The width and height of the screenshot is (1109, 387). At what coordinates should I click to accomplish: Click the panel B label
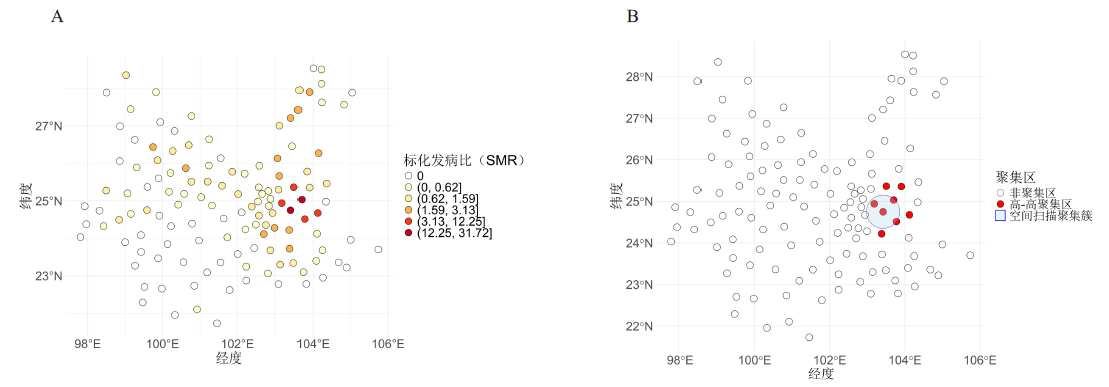632,17
